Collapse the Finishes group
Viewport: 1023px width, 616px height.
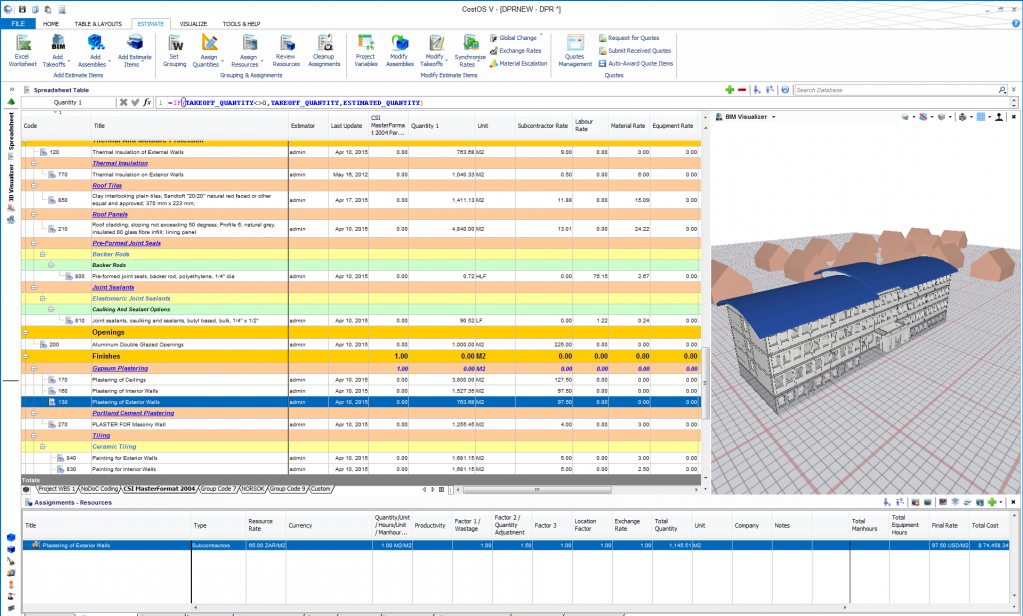[x=26, y=356]
